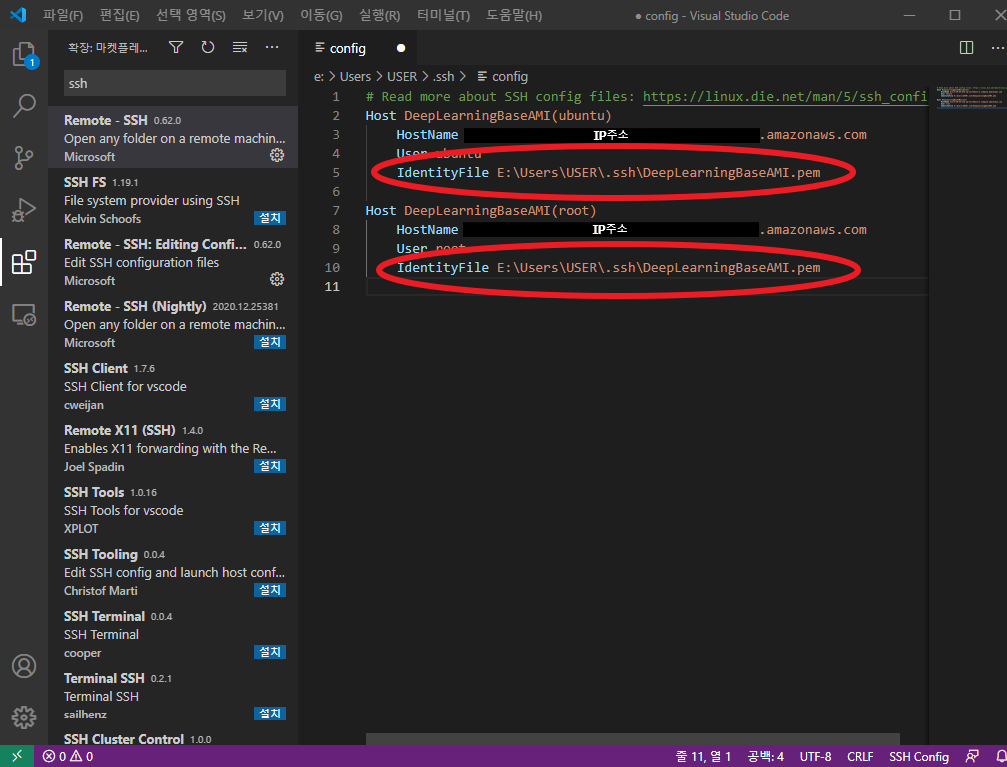Install the Terminal SSH extension
1007x767 pixels.
270,714
